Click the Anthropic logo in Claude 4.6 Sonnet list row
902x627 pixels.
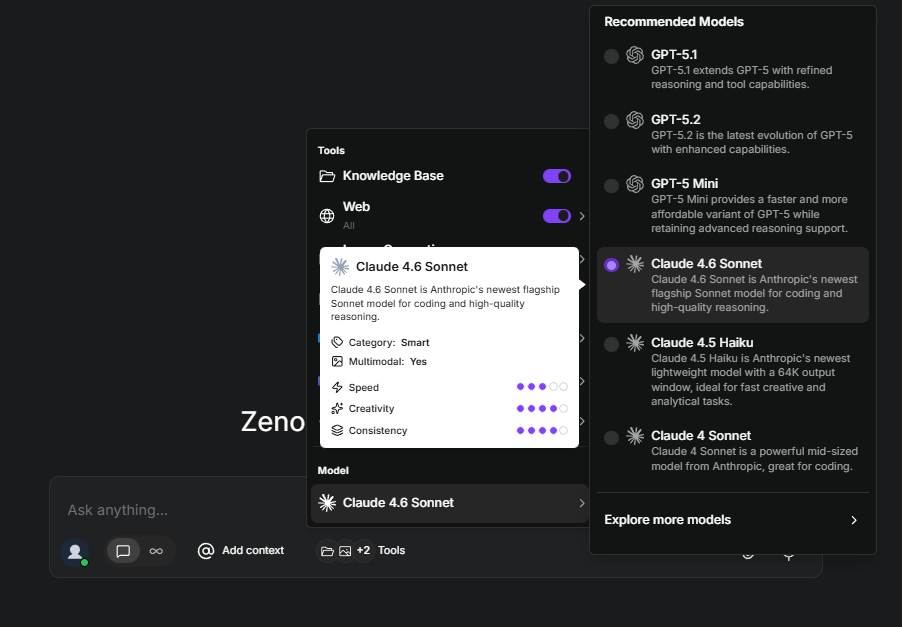(x=635, y=264)
